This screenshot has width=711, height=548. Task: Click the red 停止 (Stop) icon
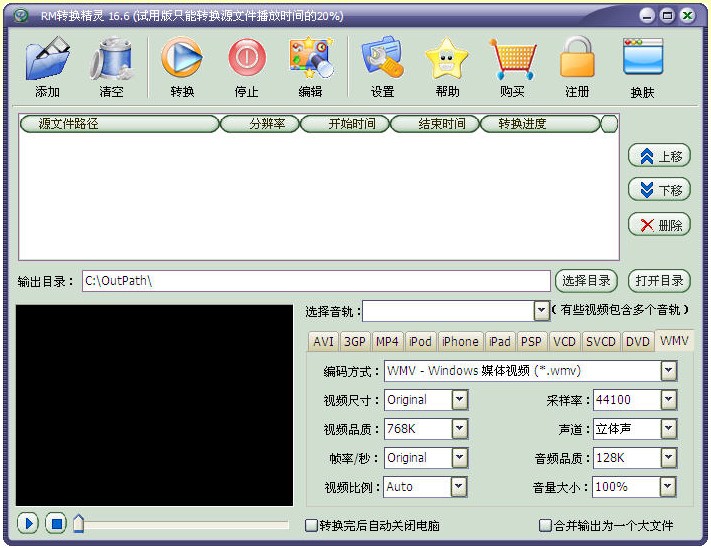[x=247, y=58]
